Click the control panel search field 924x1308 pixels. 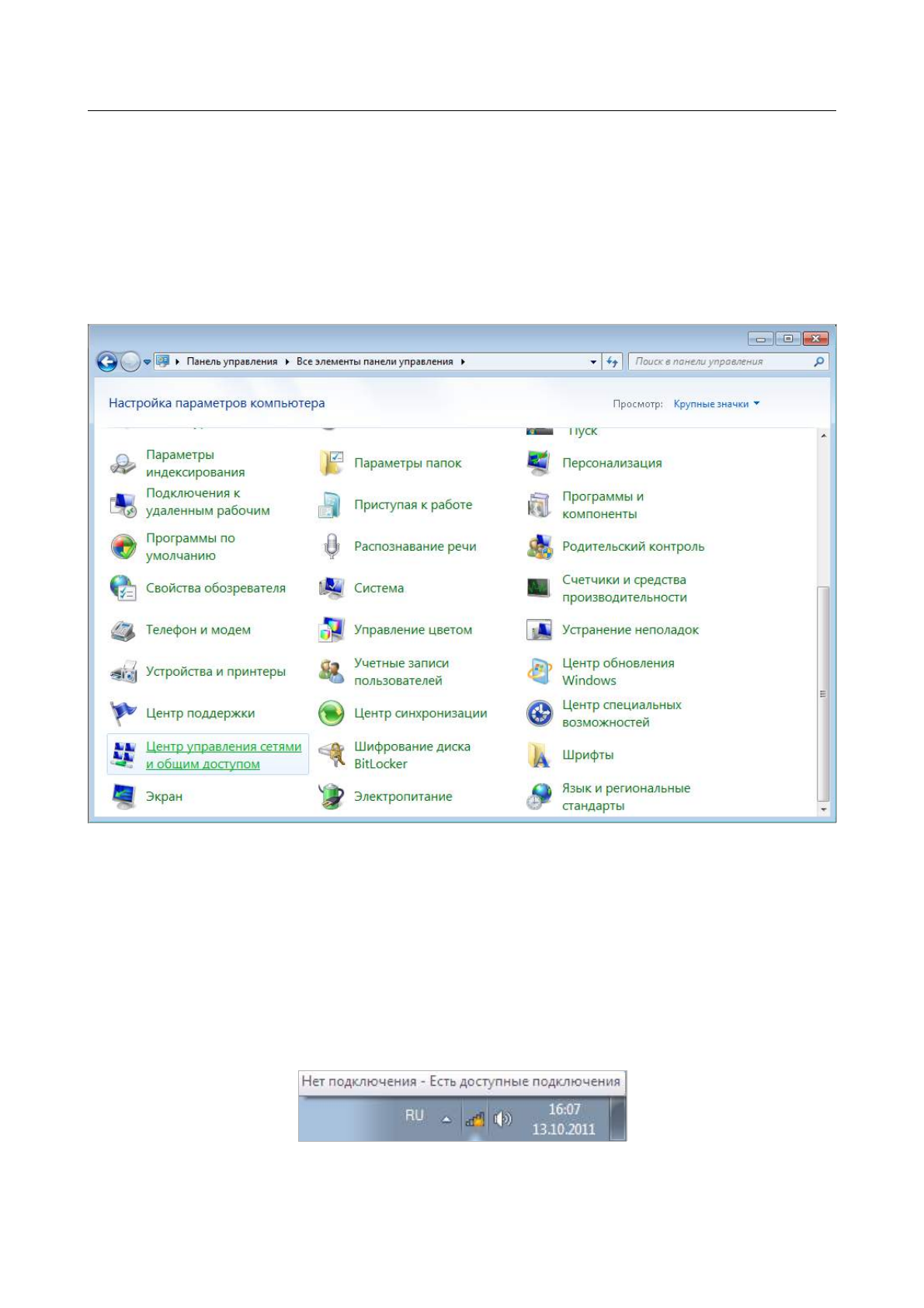(722, 362)
